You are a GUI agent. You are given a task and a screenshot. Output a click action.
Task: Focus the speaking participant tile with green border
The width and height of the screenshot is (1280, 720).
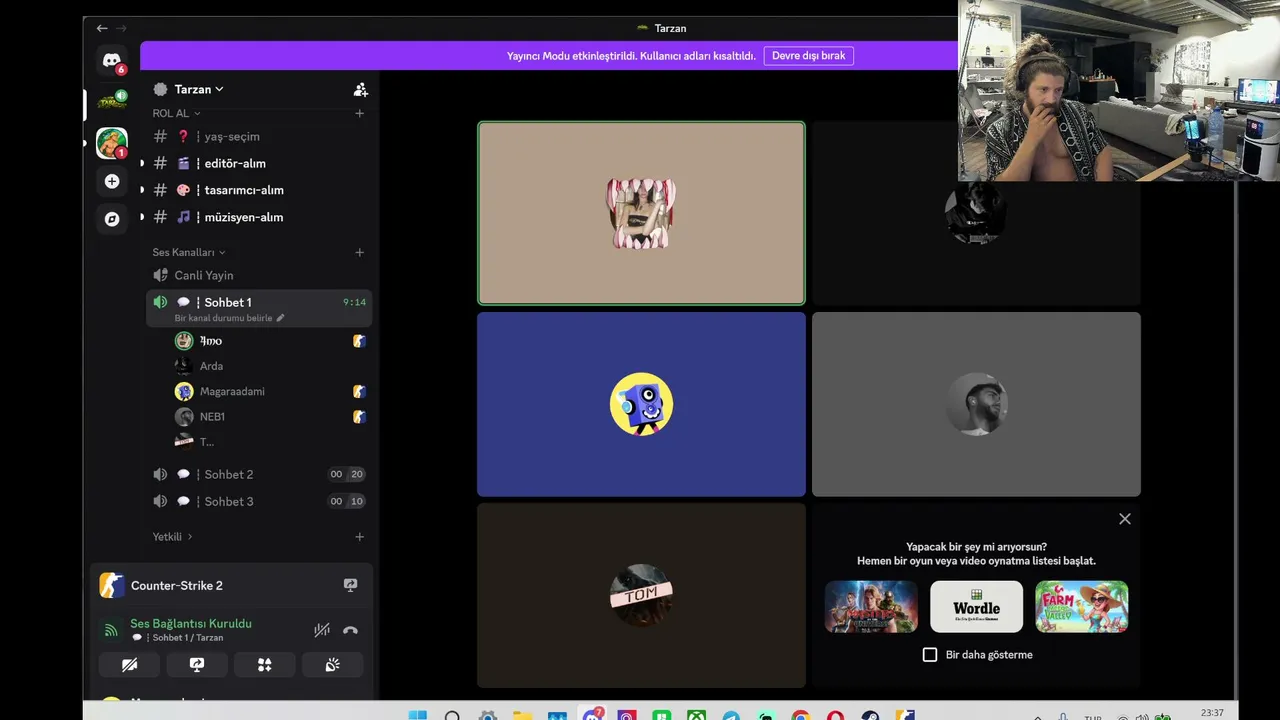click(x=641, y=213)
